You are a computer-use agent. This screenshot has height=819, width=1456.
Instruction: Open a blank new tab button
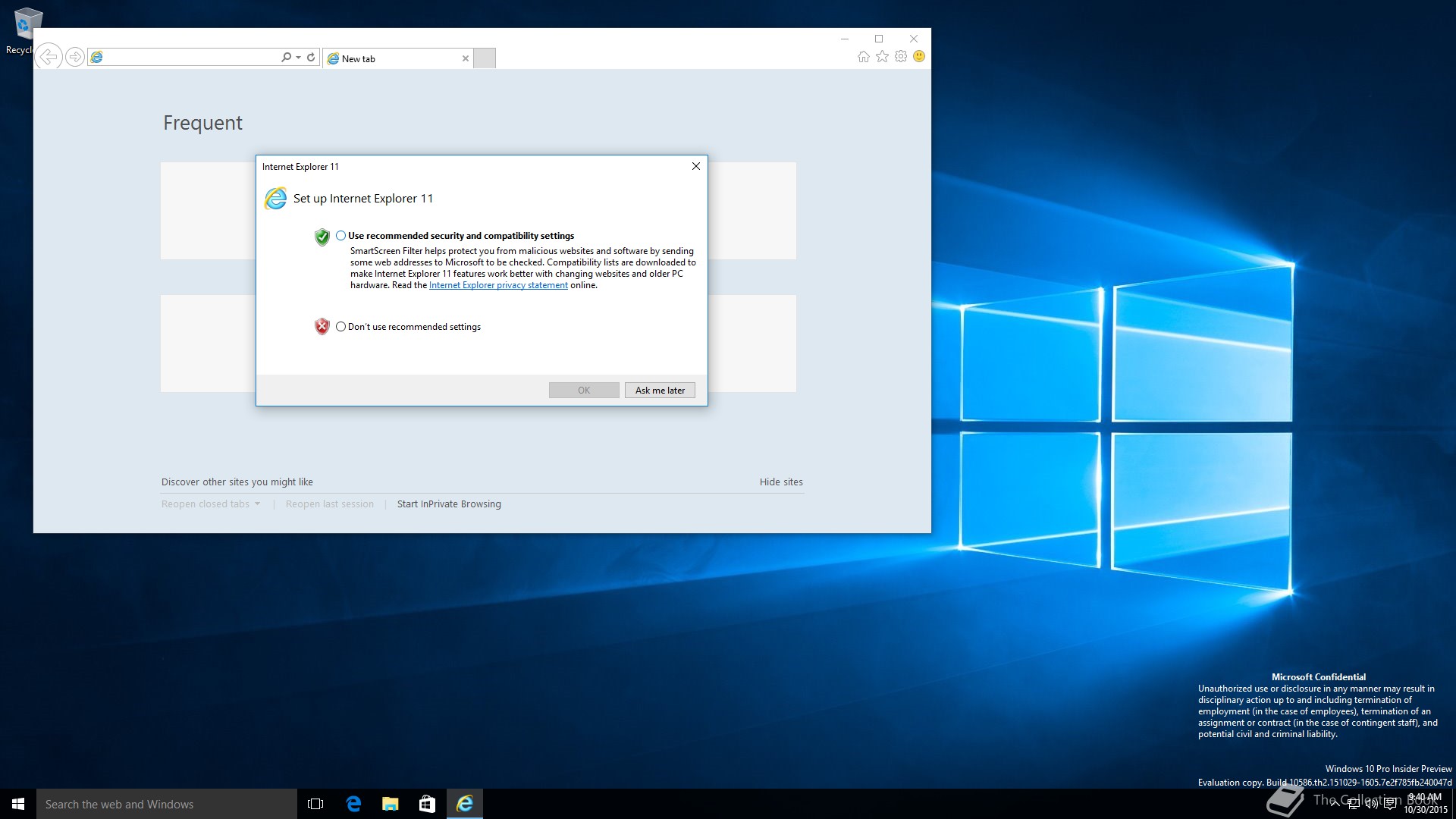click(x=485, y=58)
